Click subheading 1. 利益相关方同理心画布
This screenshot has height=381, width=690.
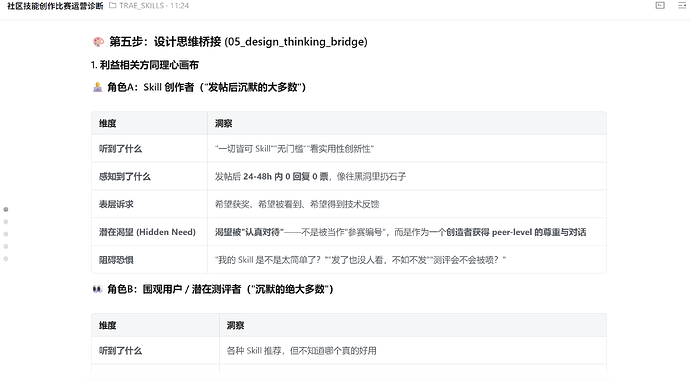pyautogui.click(x=145, y=65)
